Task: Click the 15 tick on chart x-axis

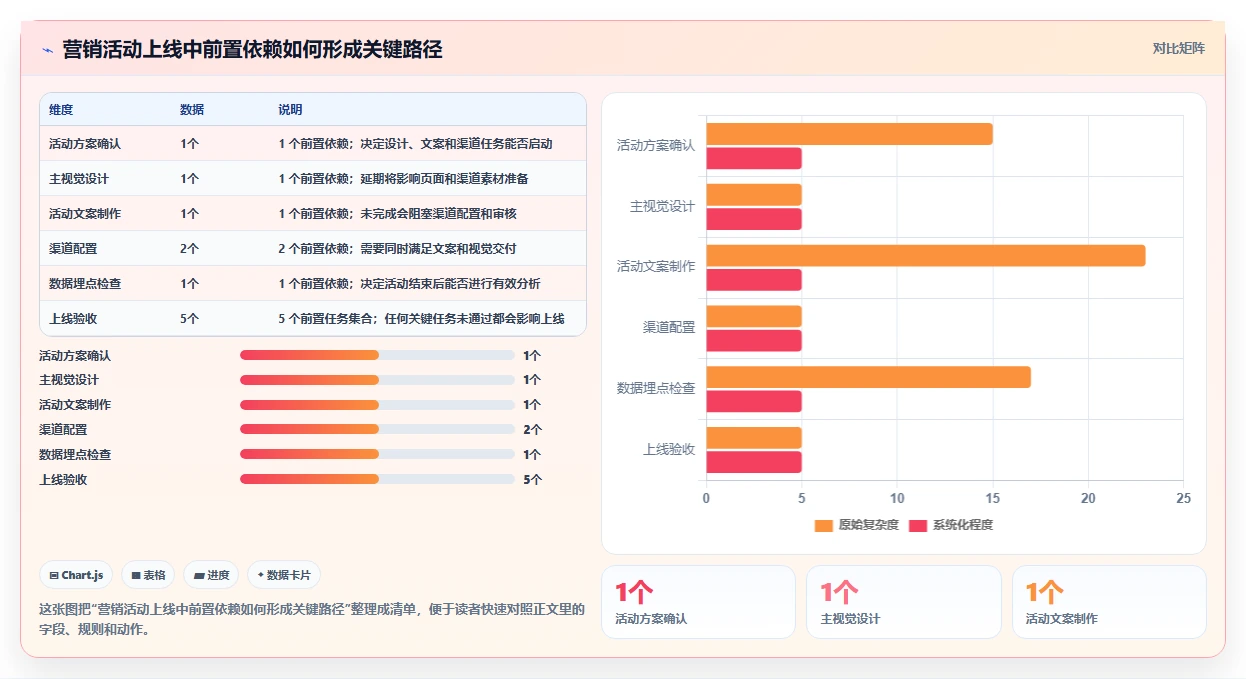Action: 993,498
